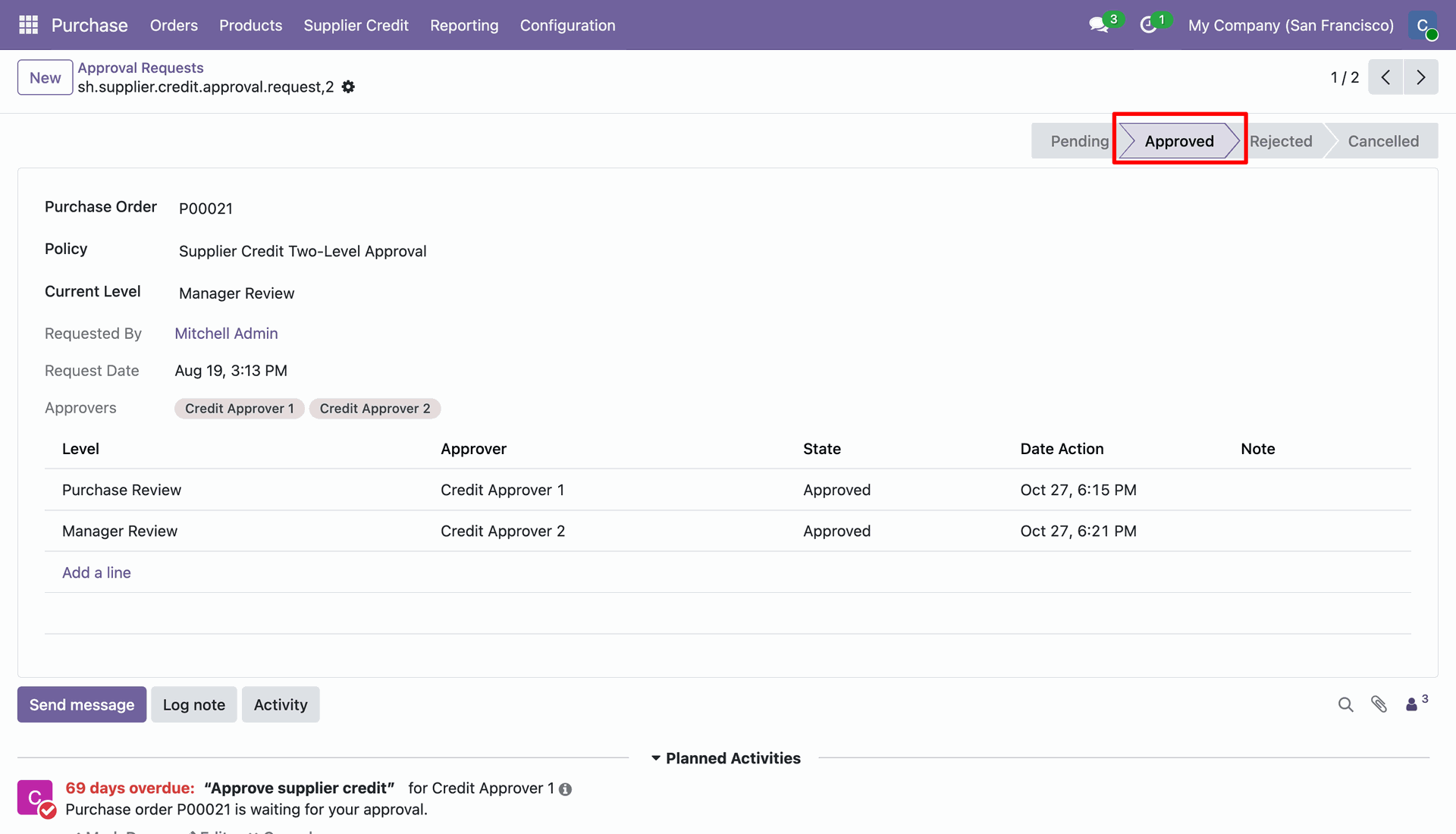Open the activities clock icon
1456x834 pixels.
pos(1148,25)
